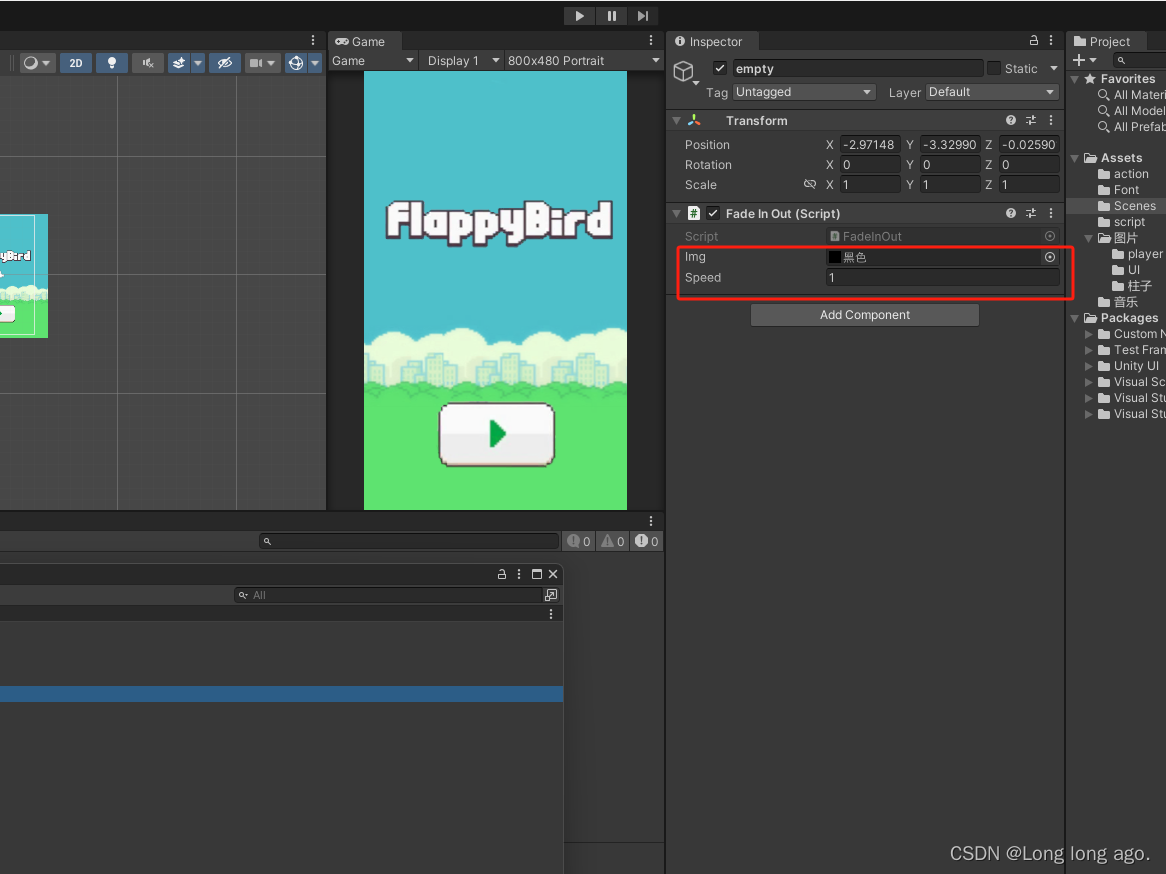Open the Transform component context menu
The width and height of the screenshot is (1166, 874).
point(1051,121)
